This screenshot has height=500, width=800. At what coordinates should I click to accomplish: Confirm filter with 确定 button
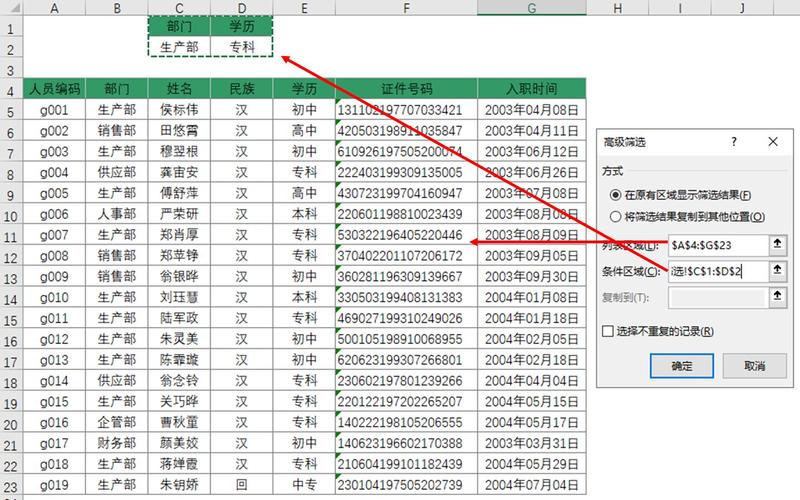pos(682,366)
